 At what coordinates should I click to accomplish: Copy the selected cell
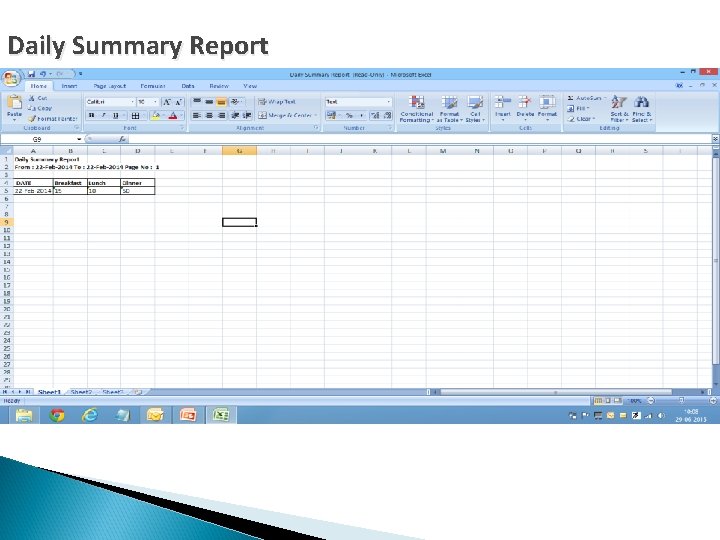pyautogui.click(x=40, y=108)
